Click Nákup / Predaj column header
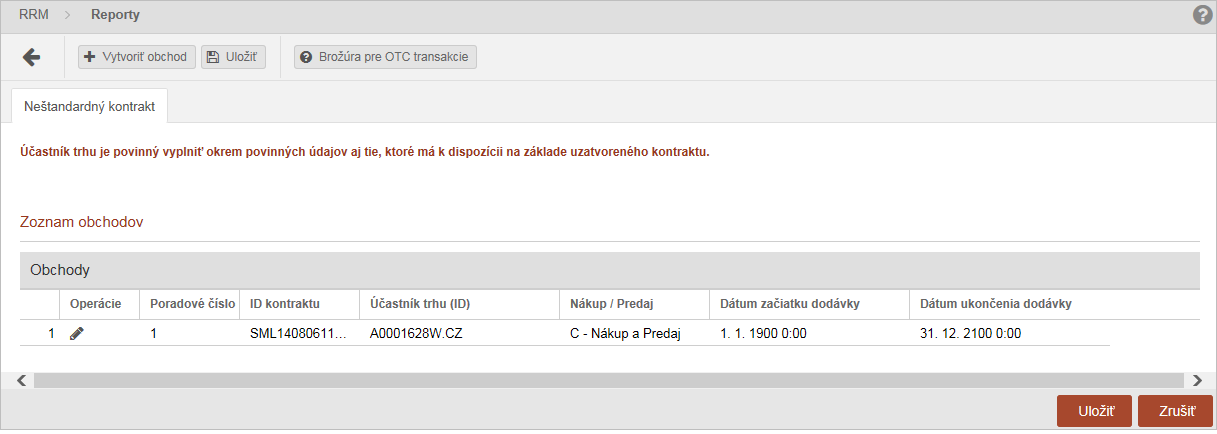The height and width of the screenshot is (434, 1217). point(634,304)
